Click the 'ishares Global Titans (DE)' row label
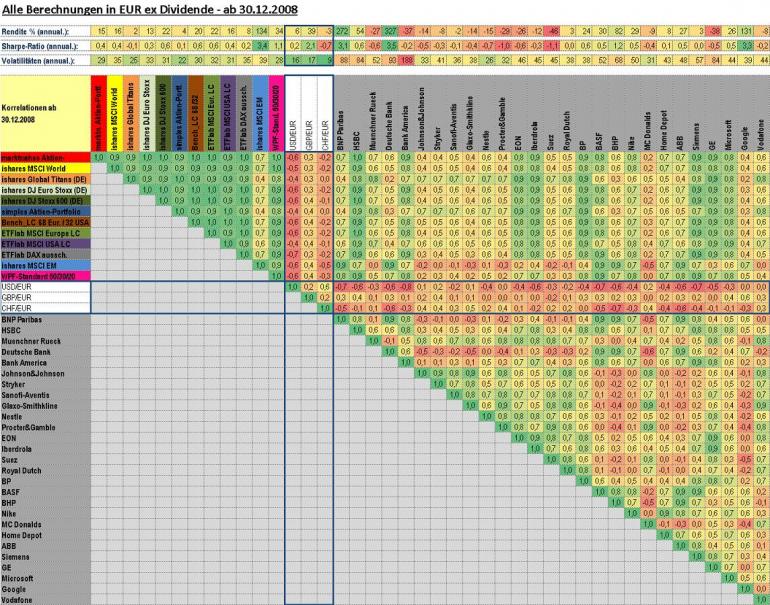Viewport: 770px width, 605px height. point(46,179)
